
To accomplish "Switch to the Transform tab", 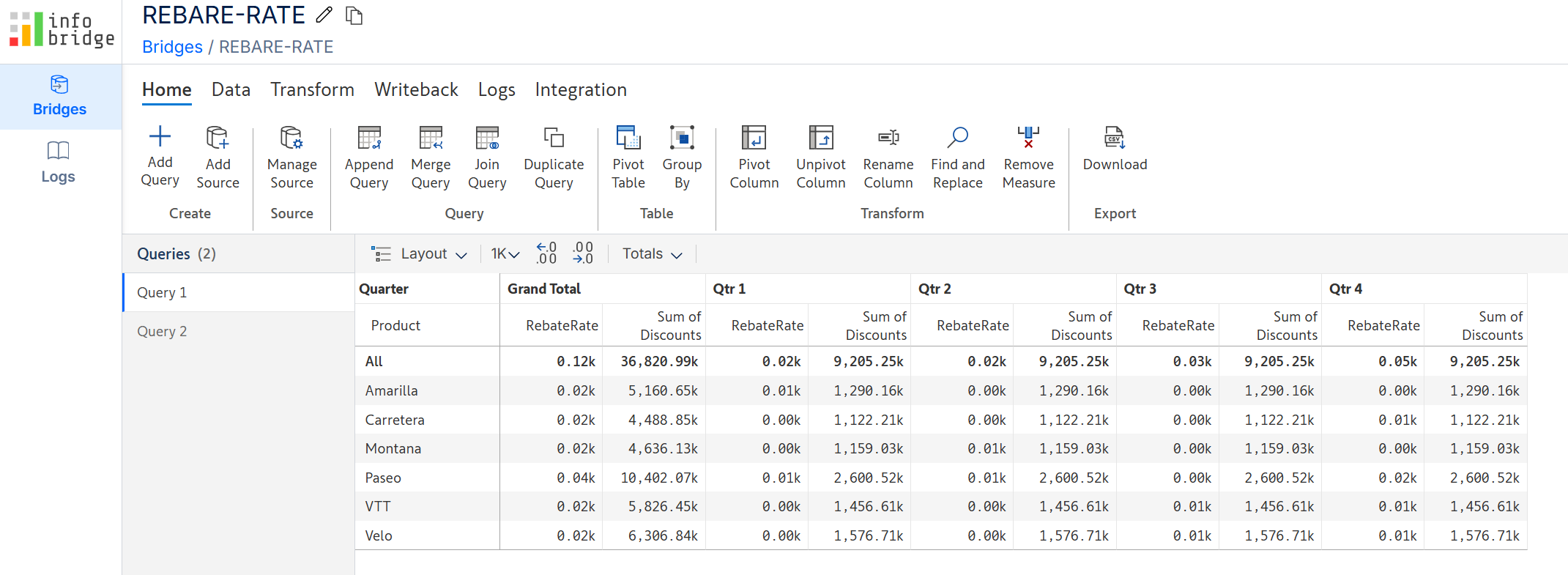I will (x=312, y=89).
